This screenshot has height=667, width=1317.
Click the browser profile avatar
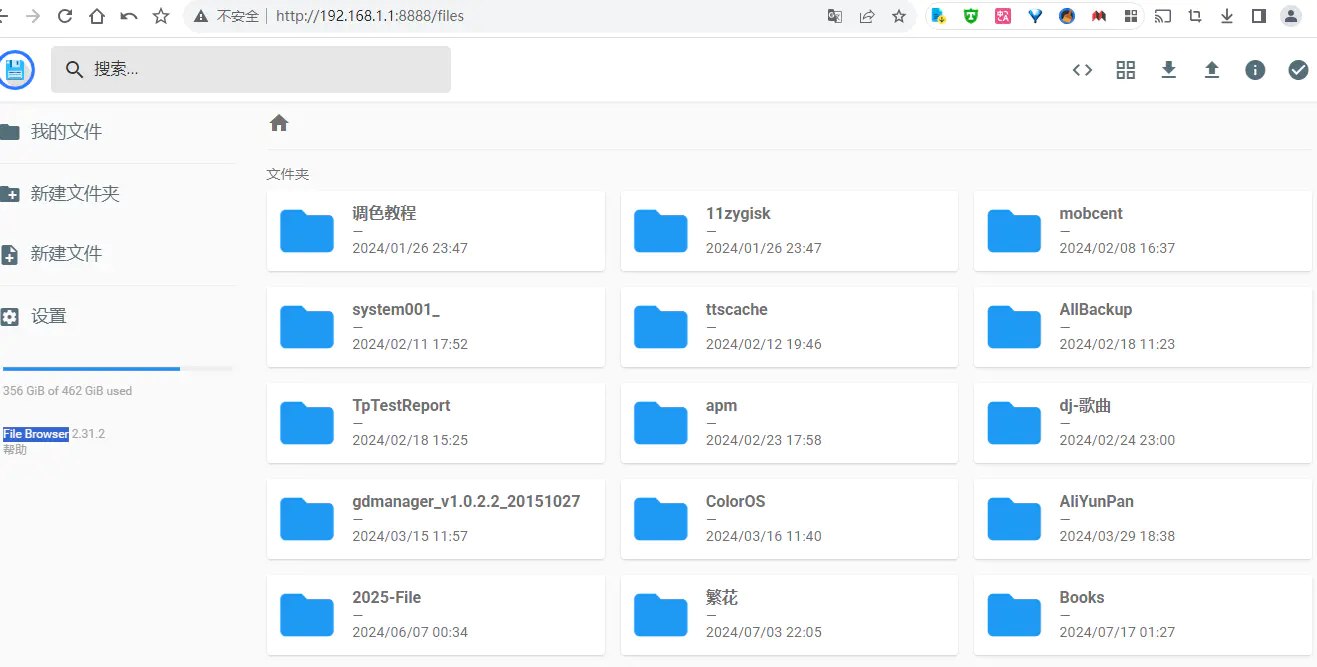pyautogui.click(x=1291, y=16)
